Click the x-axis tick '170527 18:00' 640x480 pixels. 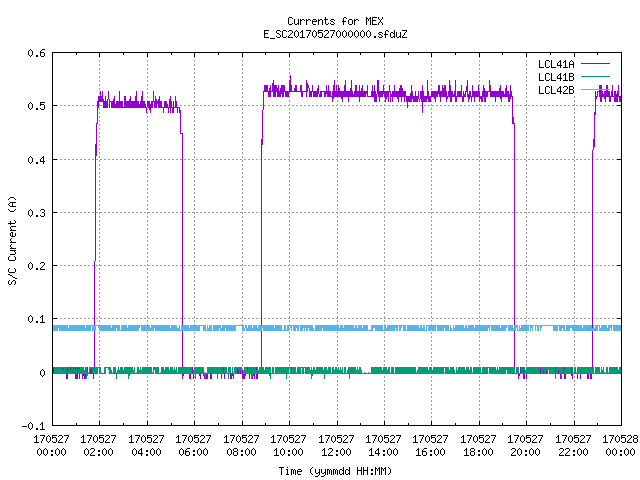pyautogui.click(x=478, y=446)
